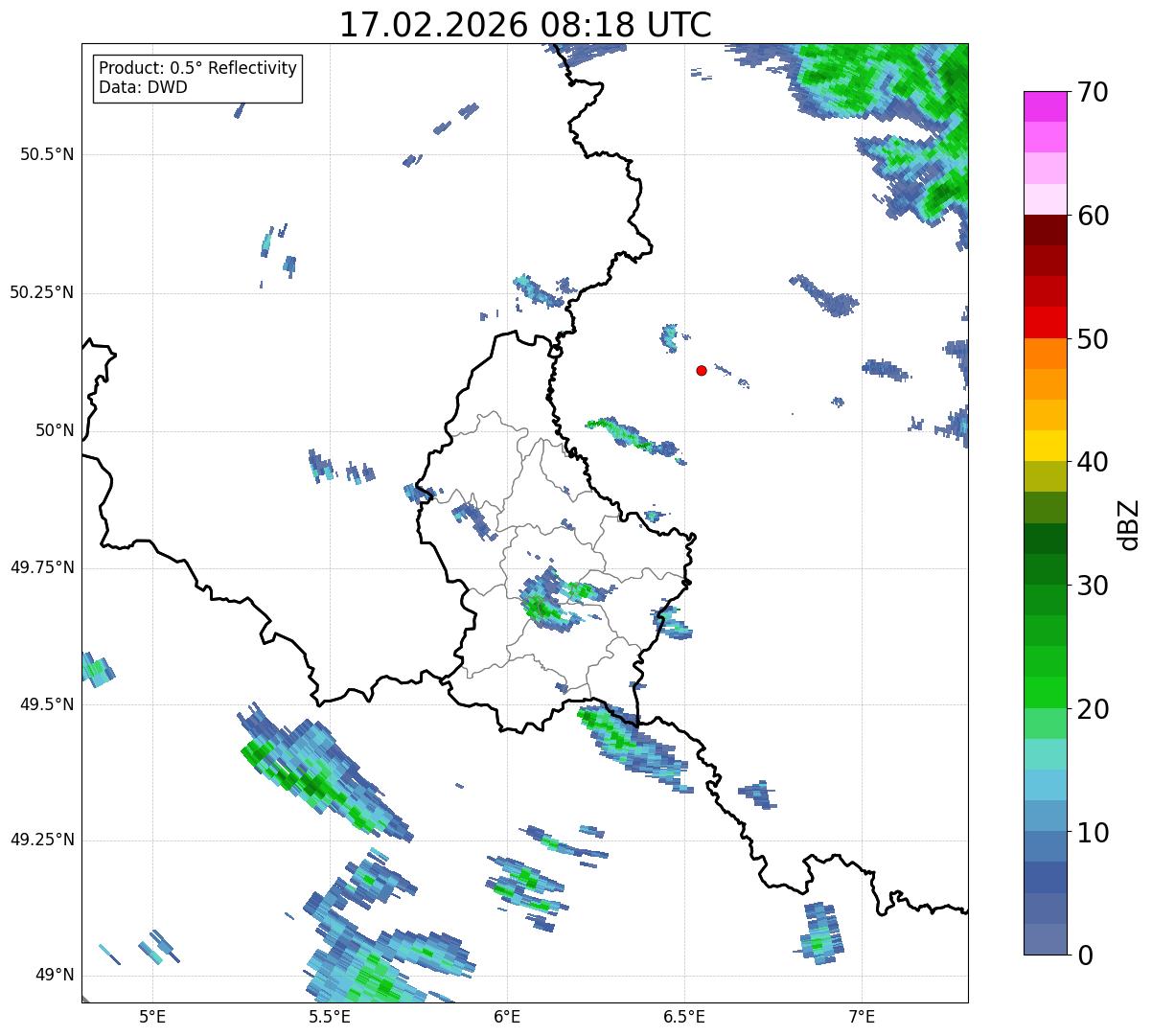
Task: Click the orange swatch just below 50
Action: click(1045, 354)
